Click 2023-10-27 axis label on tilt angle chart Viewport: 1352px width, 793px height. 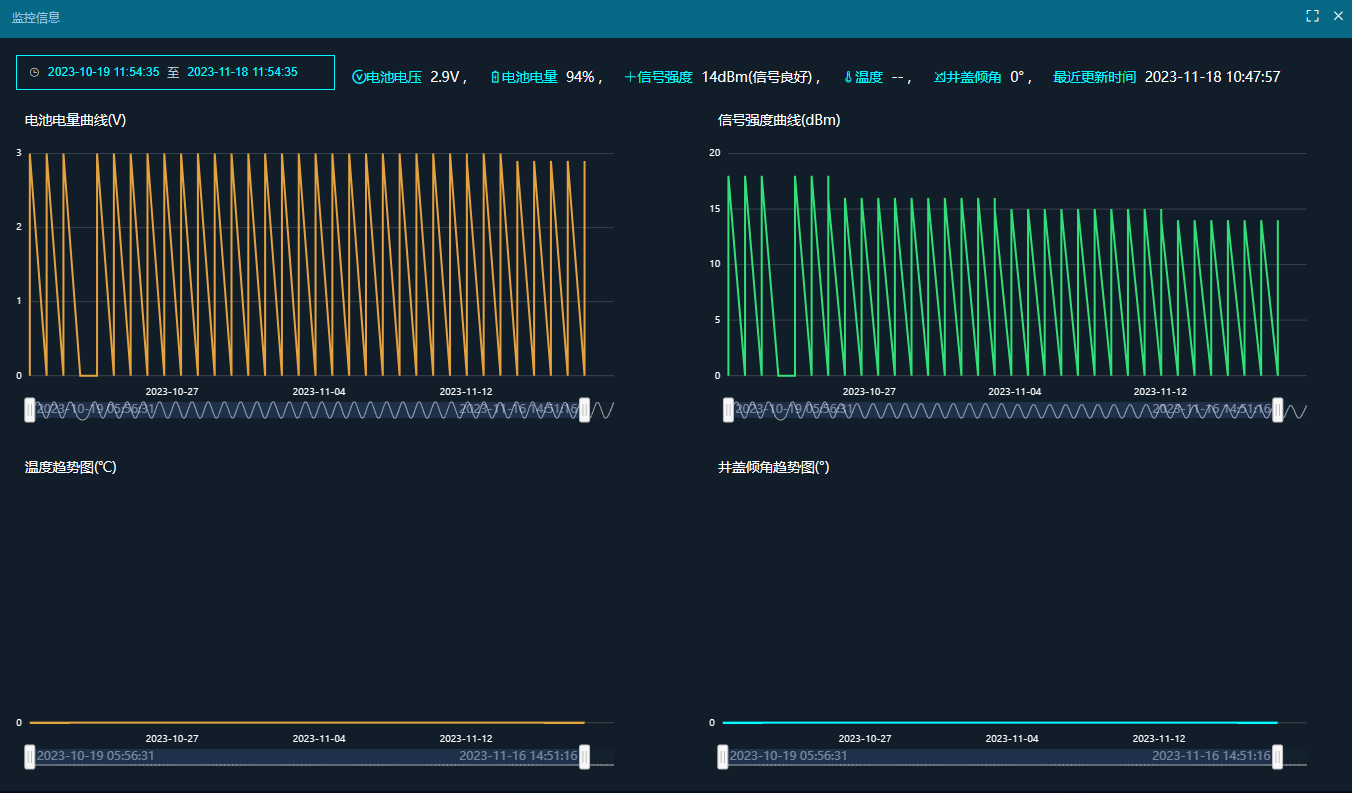pyautogui.click(x=865, y=738)
